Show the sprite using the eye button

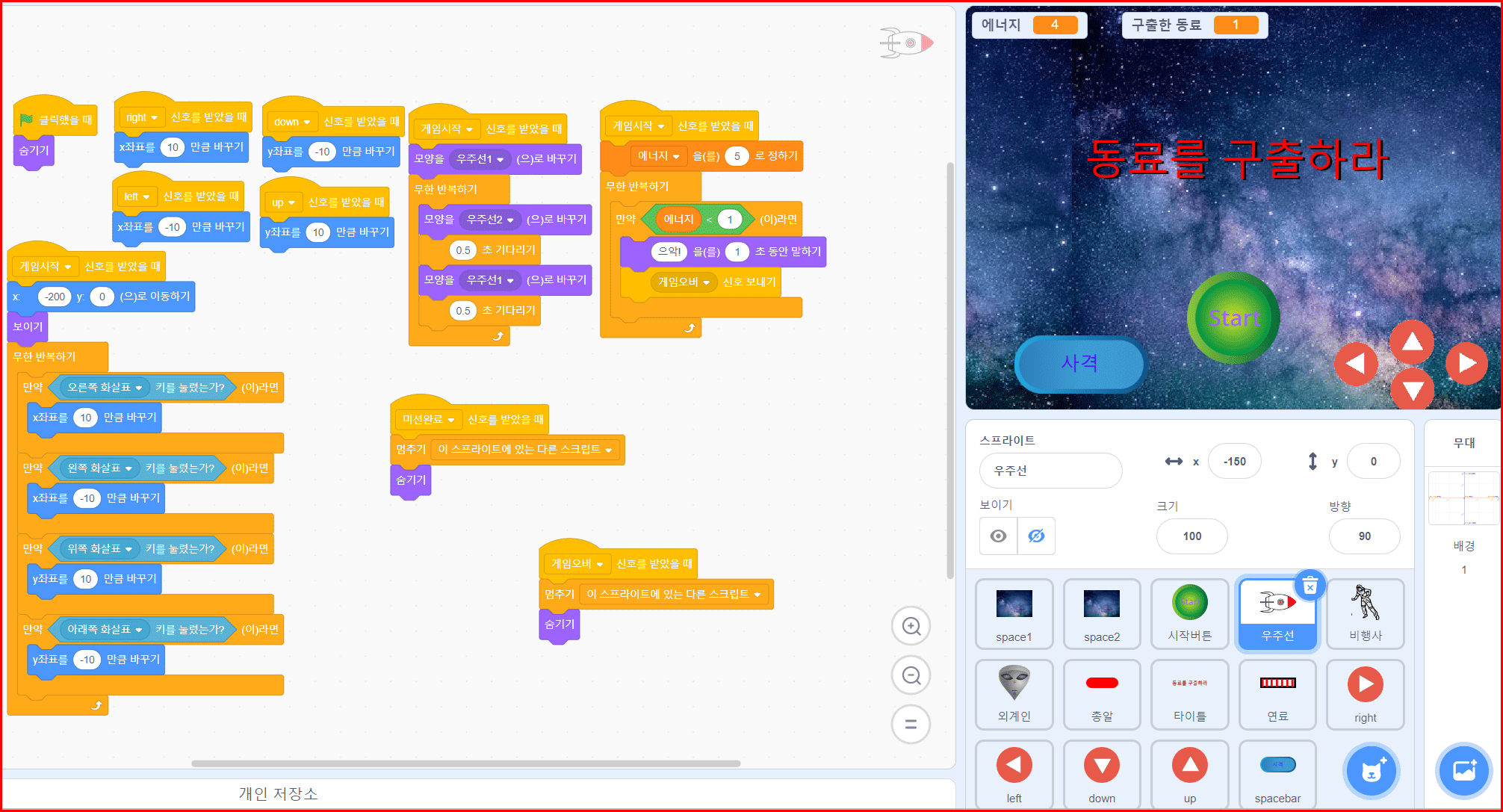pyautogui.click(x=998, y=536)
